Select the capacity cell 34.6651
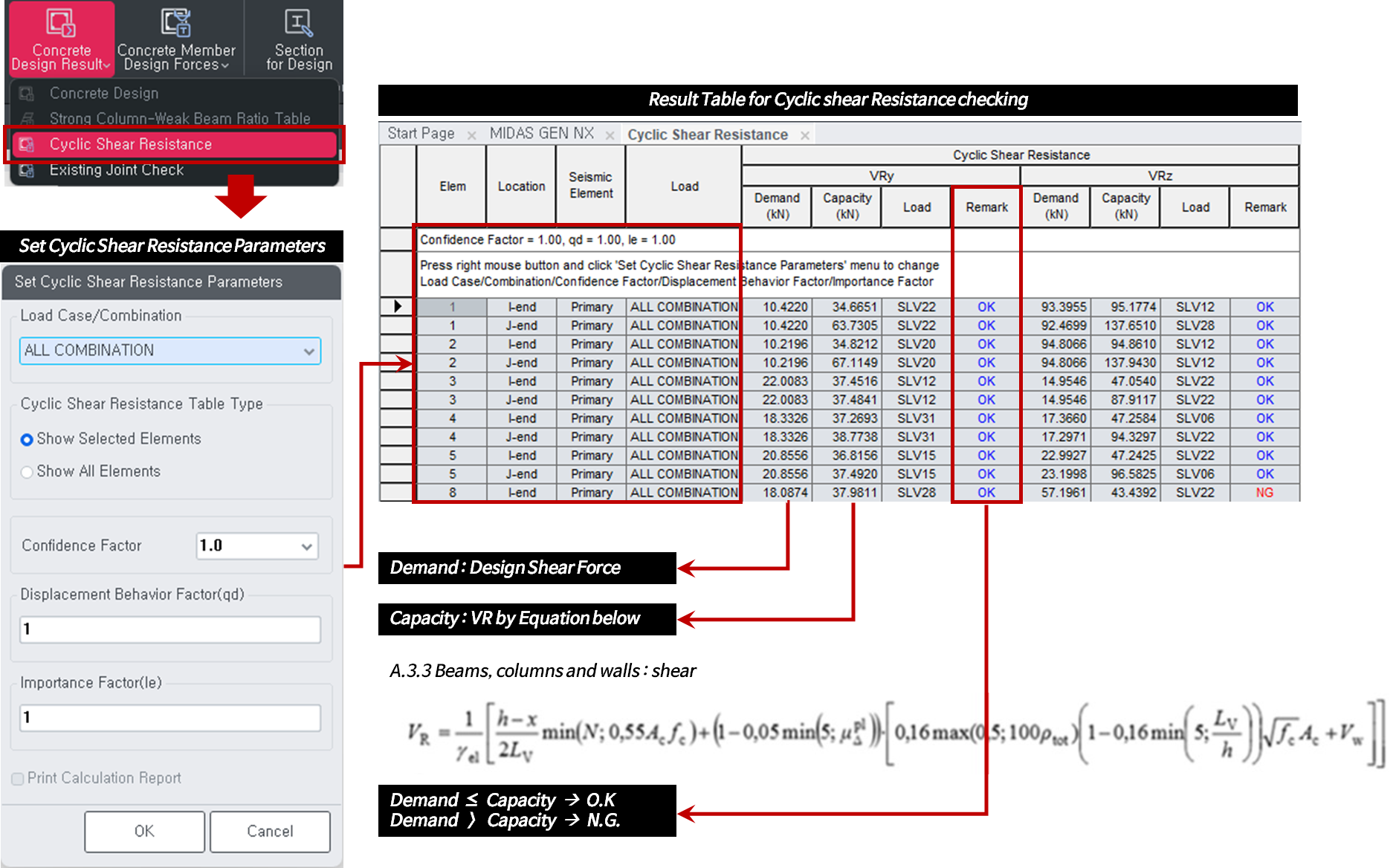Viewport: 1396px width, 868px height. click(847, 307)
